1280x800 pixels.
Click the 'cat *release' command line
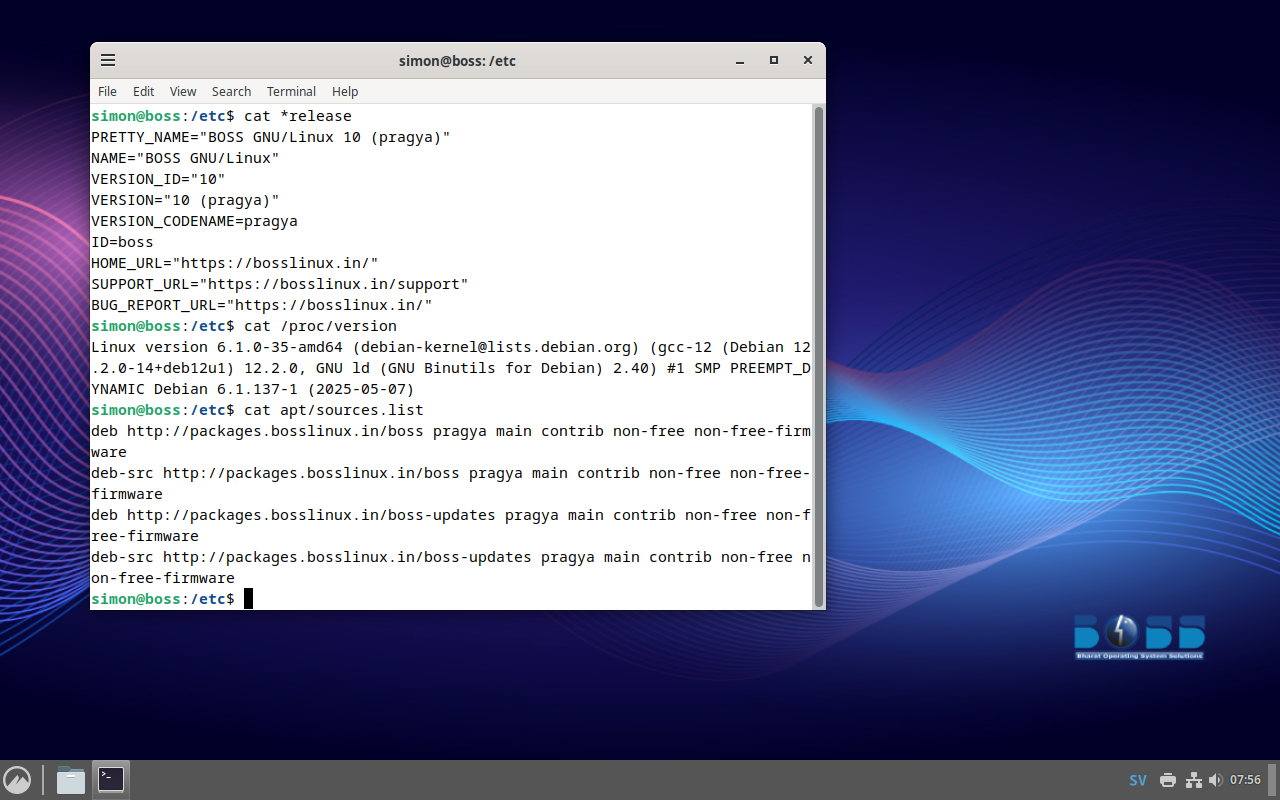[x=298, y=116]
